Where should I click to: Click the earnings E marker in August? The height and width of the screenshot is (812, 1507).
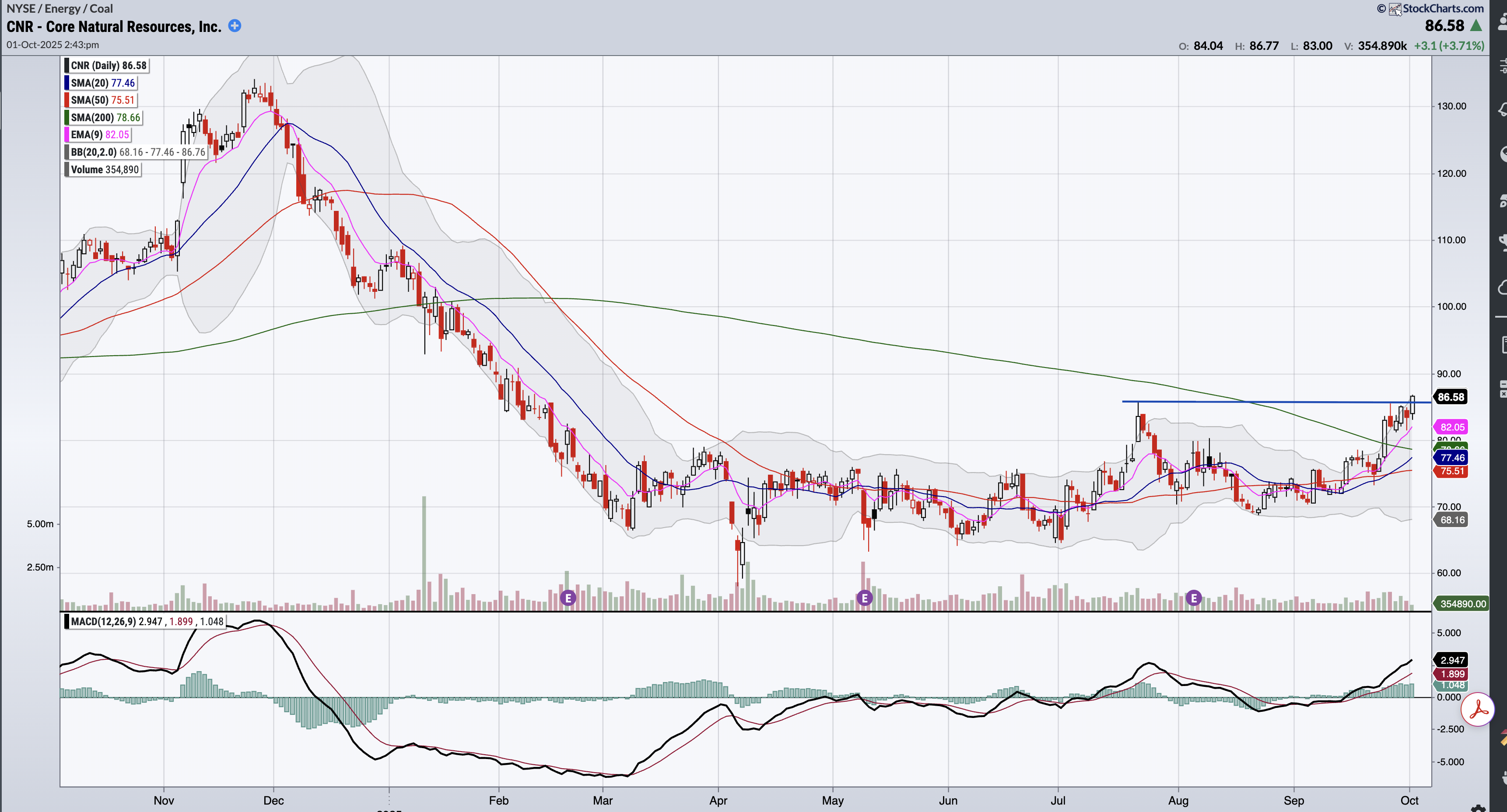coord(1193,598)
